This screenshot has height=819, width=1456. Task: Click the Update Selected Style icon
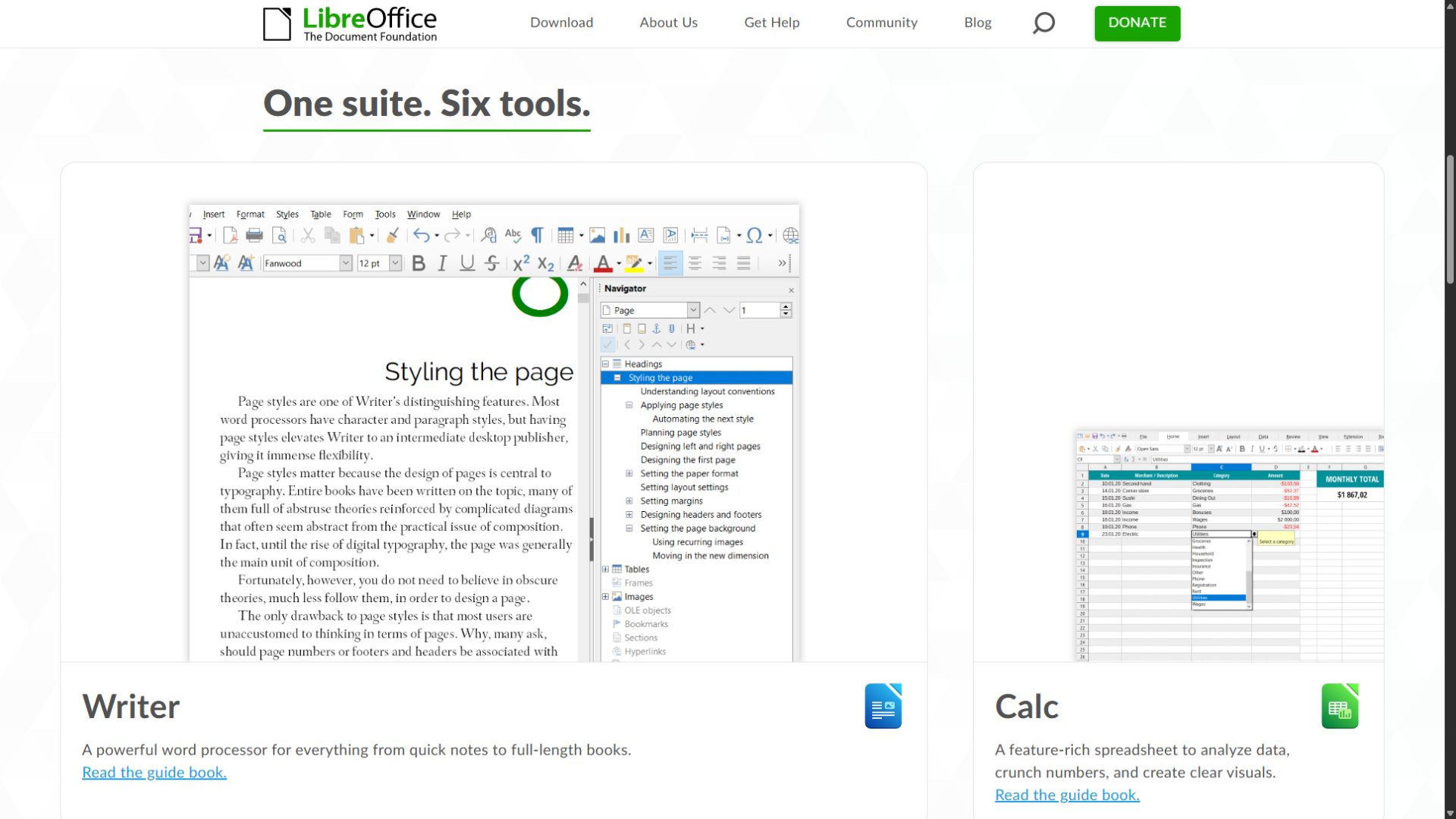pyautogui.click(x=221, y=263)
